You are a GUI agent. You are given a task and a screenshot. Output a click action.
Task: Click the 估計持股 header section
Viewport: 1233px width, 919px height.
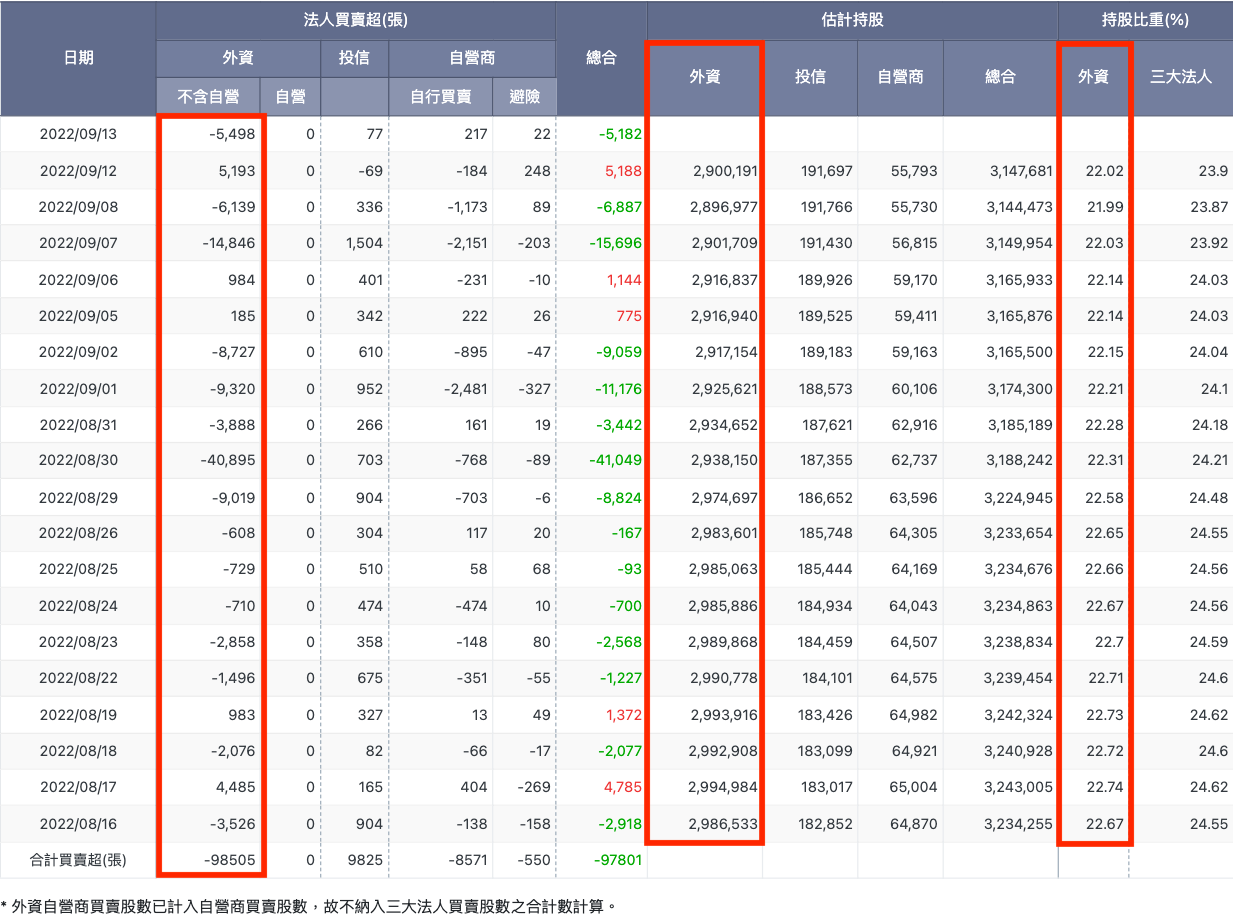pos(851,18)
